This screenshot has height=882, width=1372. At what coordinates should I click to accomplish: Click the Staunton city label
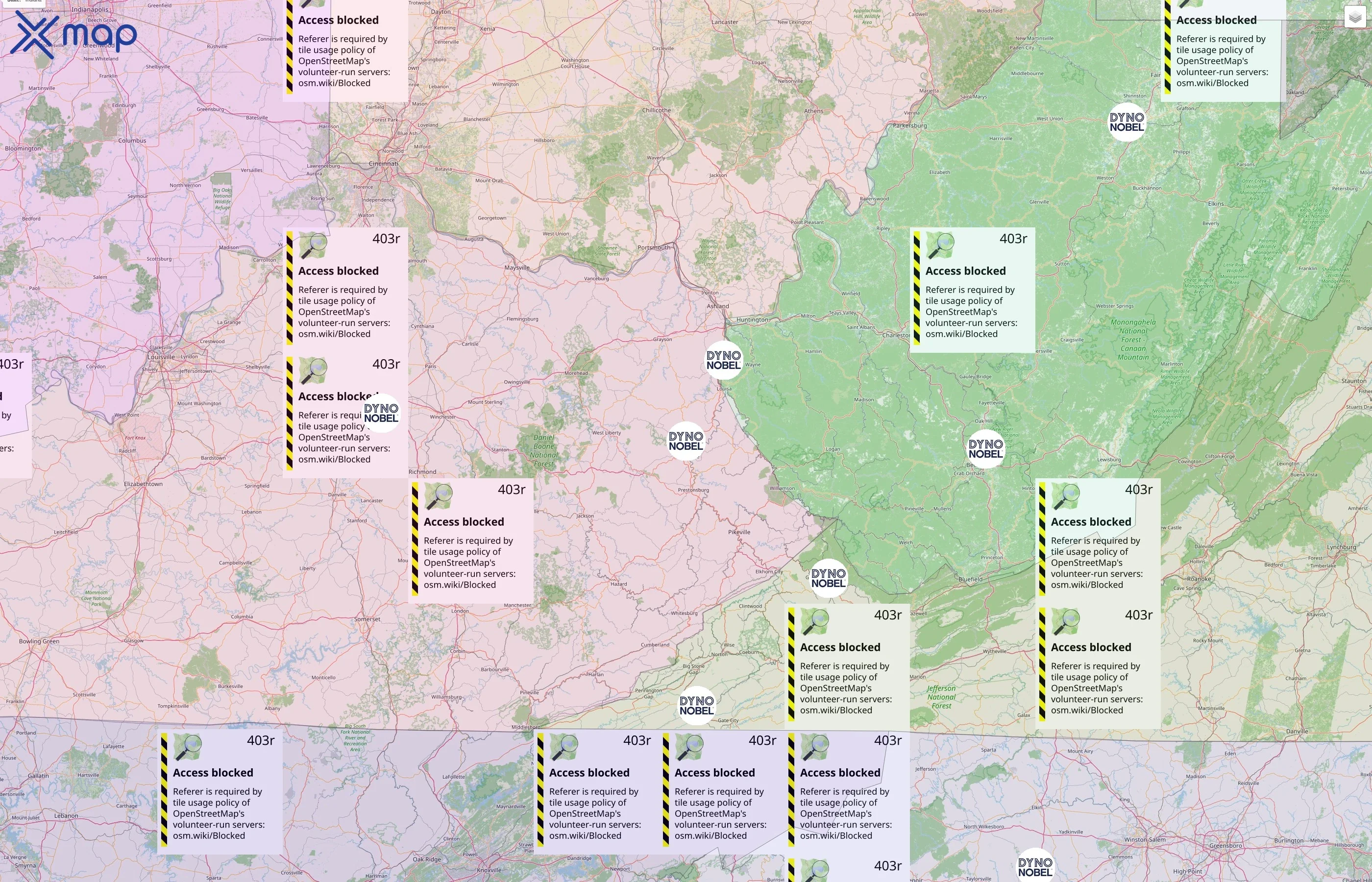tap(1354, 381)
